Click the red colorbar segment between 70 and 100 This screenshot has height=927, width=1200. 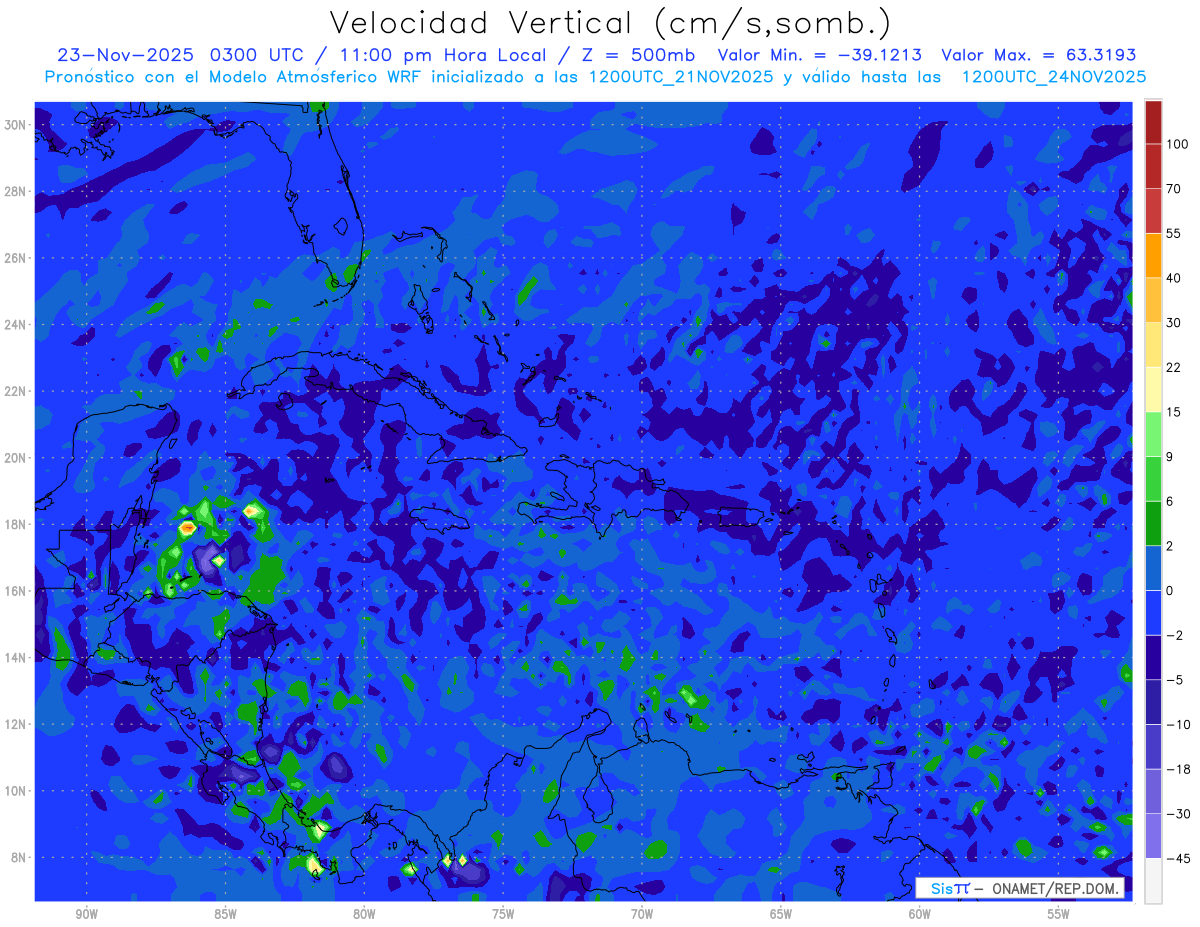[1153, 166]
